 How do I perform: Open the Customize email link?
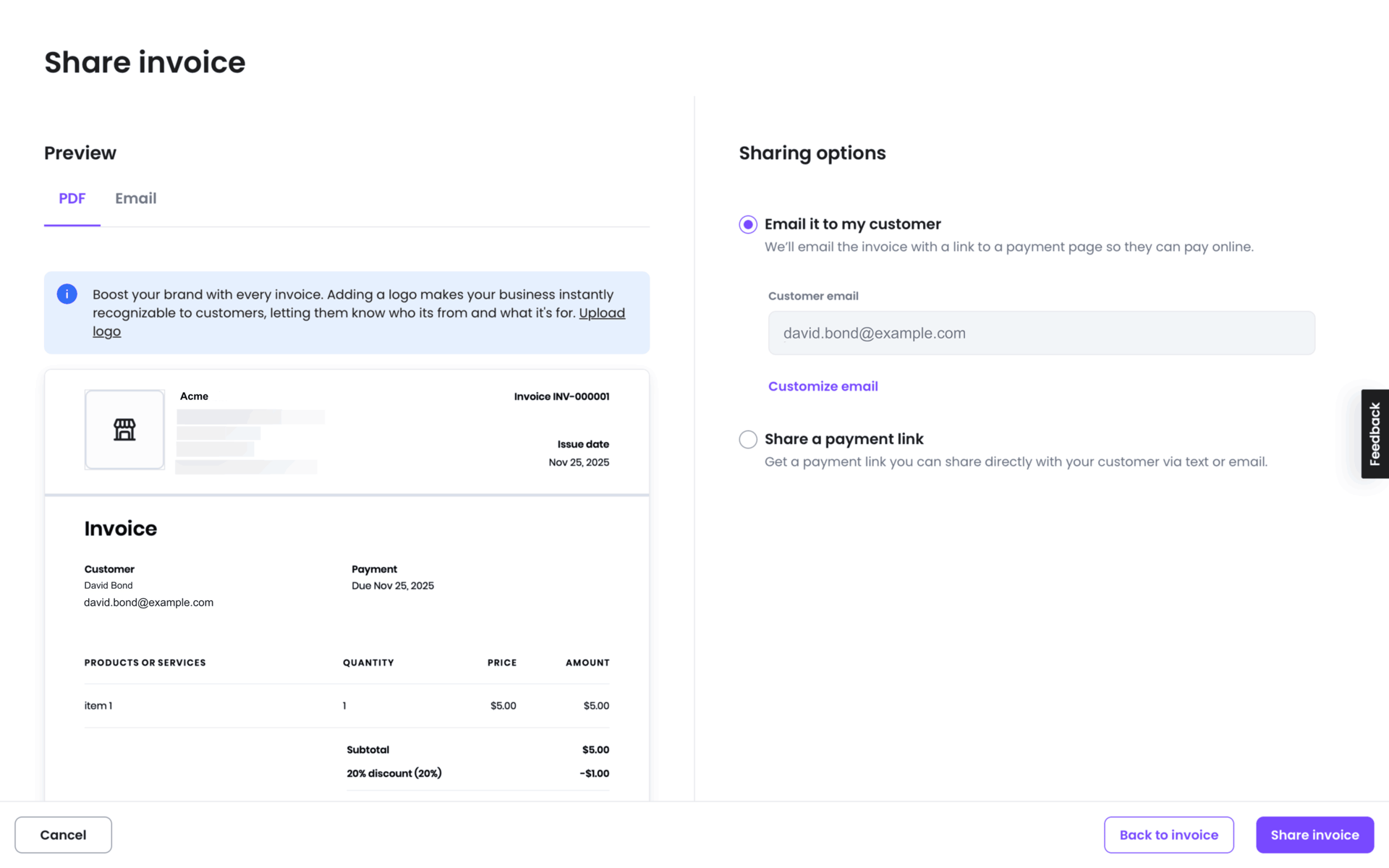(x=823, y=386)
